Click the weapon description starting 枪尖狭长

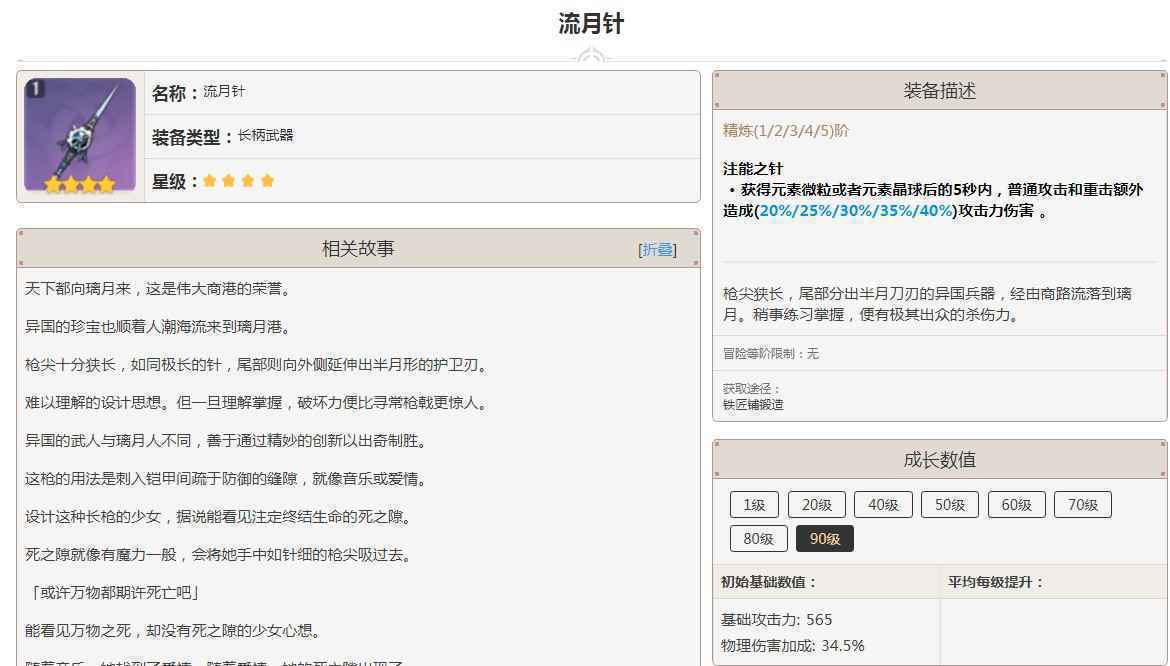[x=927, y=304]
